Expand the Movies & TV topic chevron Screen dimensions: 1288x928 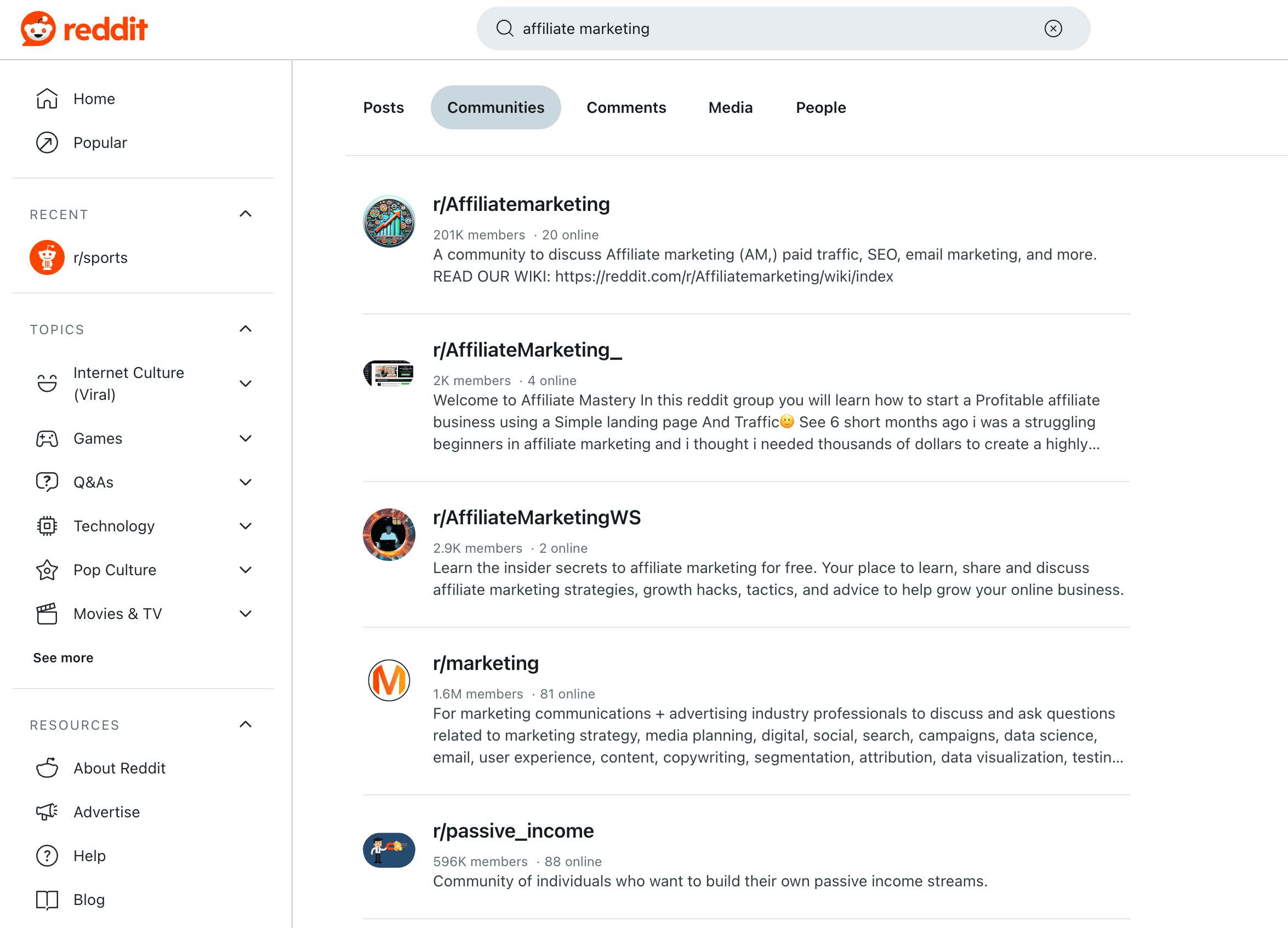(246, 614)
